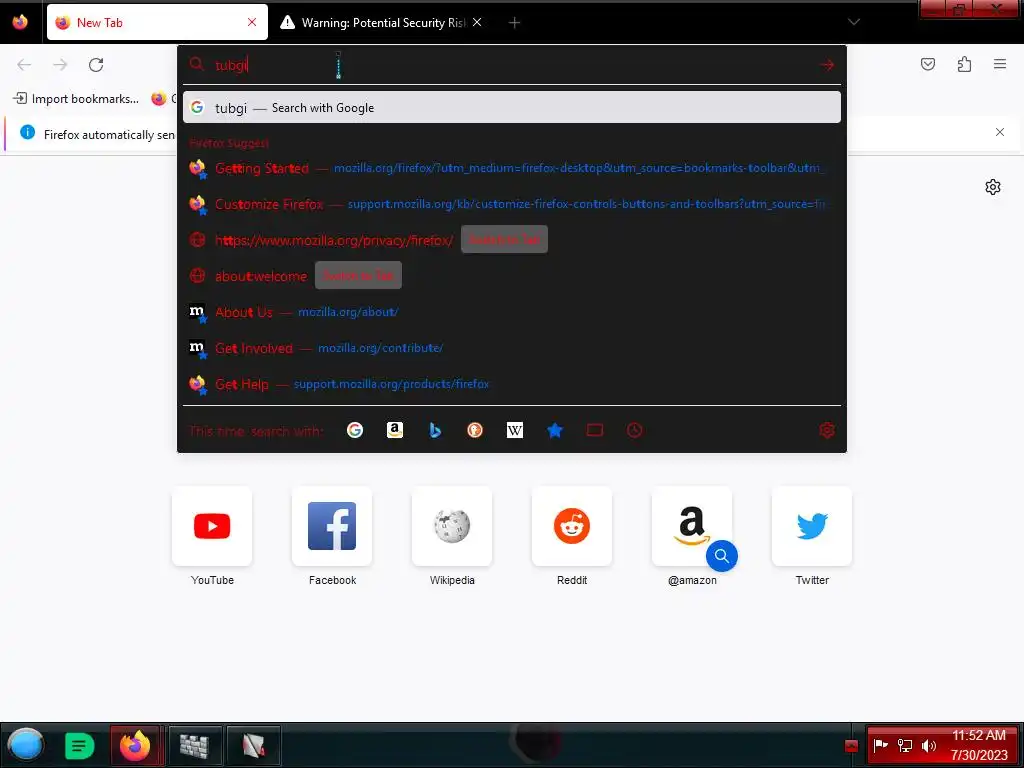The height and width of the screenshot is (768, 1024).
Task: Switch to the New Tab tab
Action: [x=157, y=22]
